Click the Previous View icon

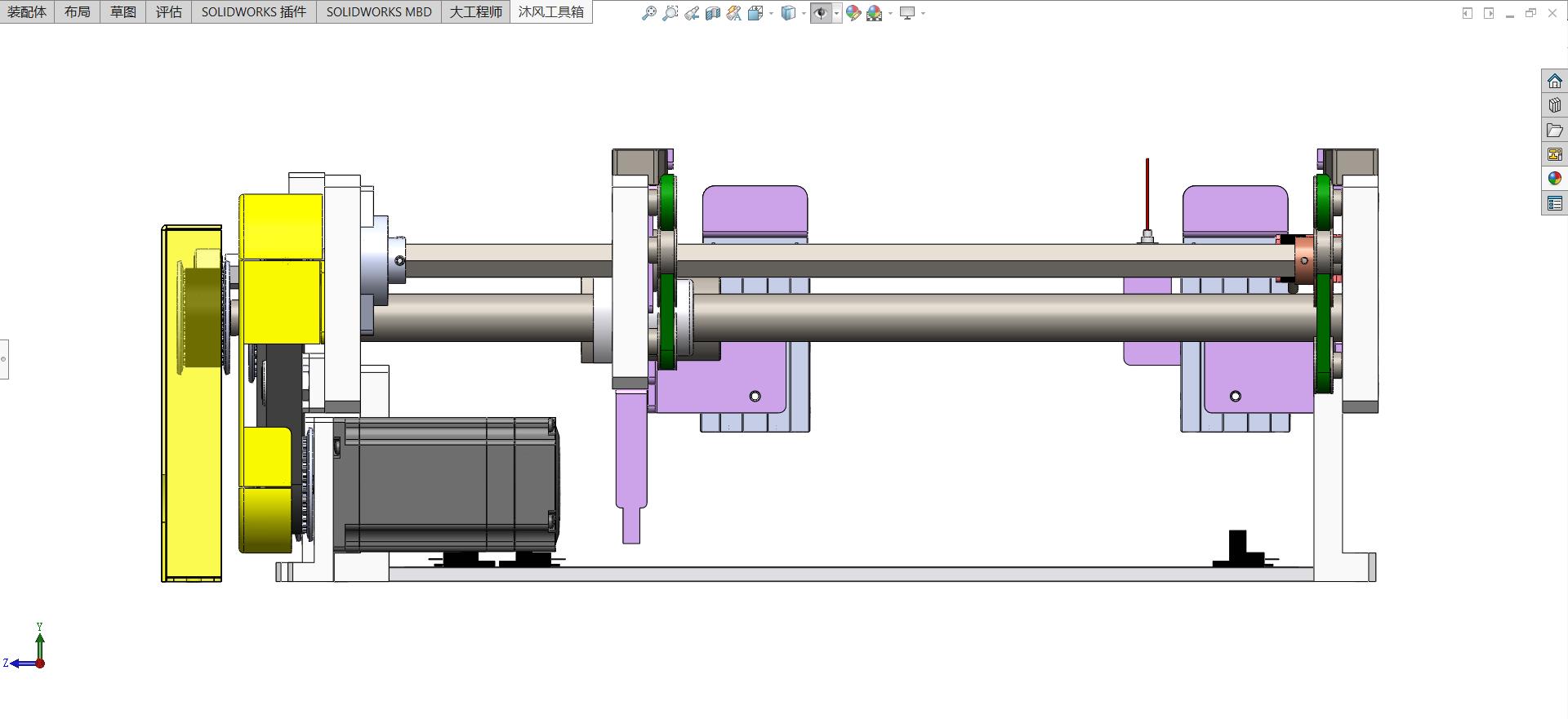[692, 13]
